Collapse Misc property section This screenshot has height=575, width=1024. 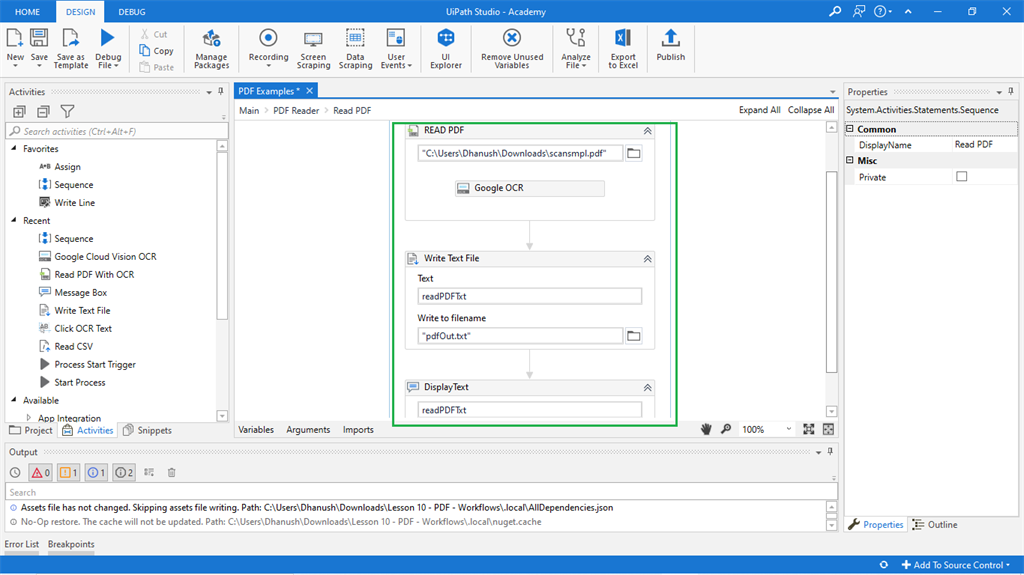(850, 160)
